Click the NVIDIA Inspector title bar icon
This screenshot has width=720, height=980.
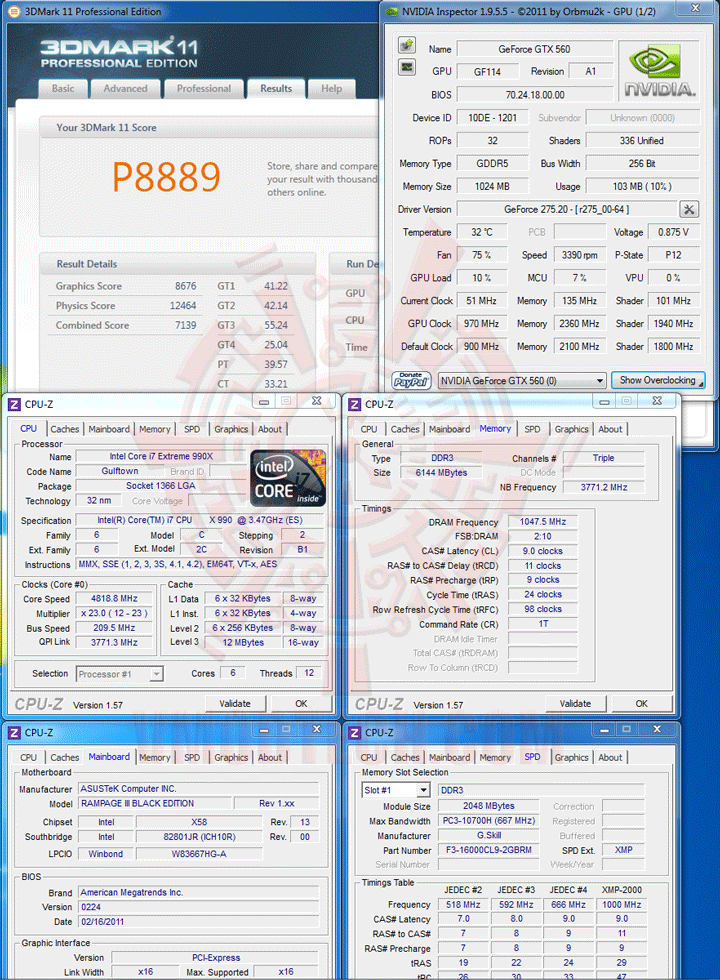point(391,11)
